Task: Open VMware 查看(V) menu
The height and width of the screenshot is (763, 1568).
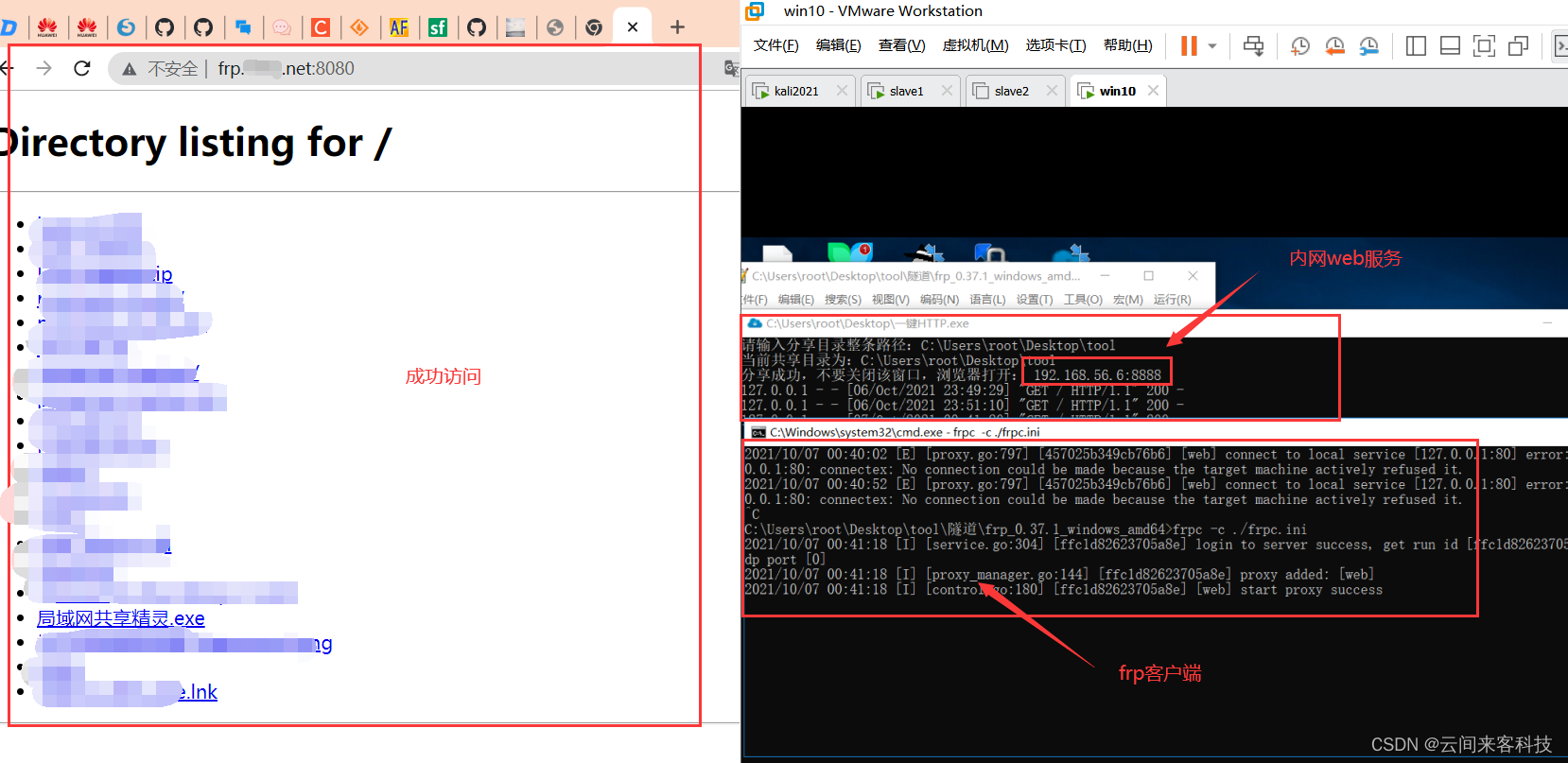Action: [901, 45]
